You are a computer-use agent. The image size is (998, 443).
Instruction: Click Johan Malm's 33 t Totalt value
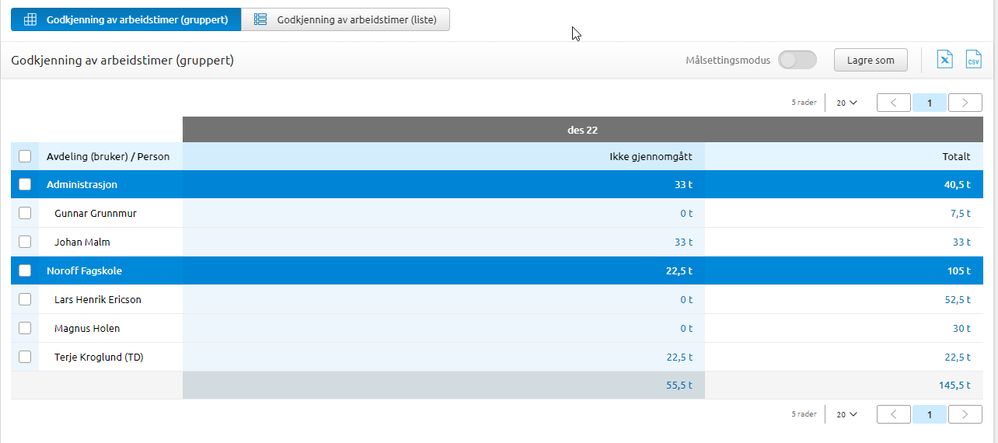[x=961, y=242]
